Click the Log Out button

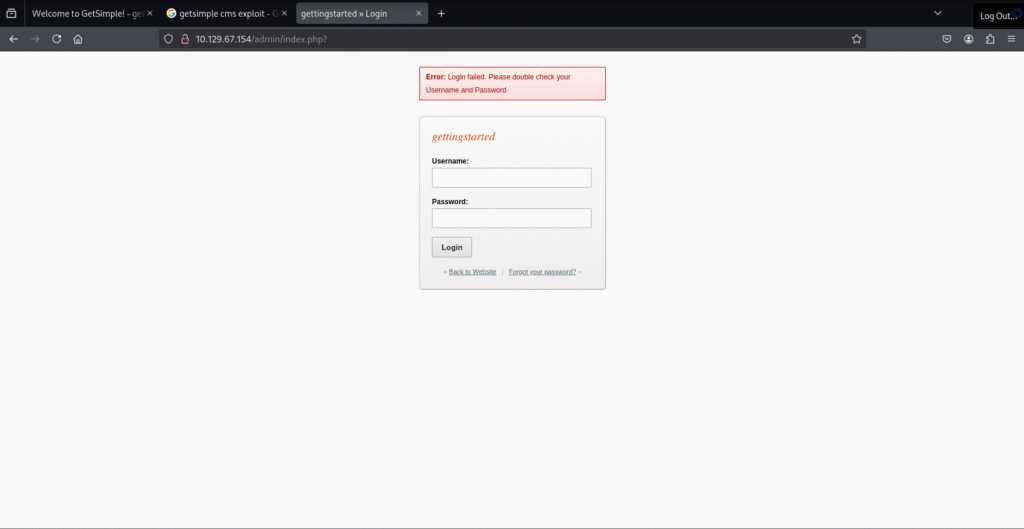pyautogui.click(x=998, y=16)
